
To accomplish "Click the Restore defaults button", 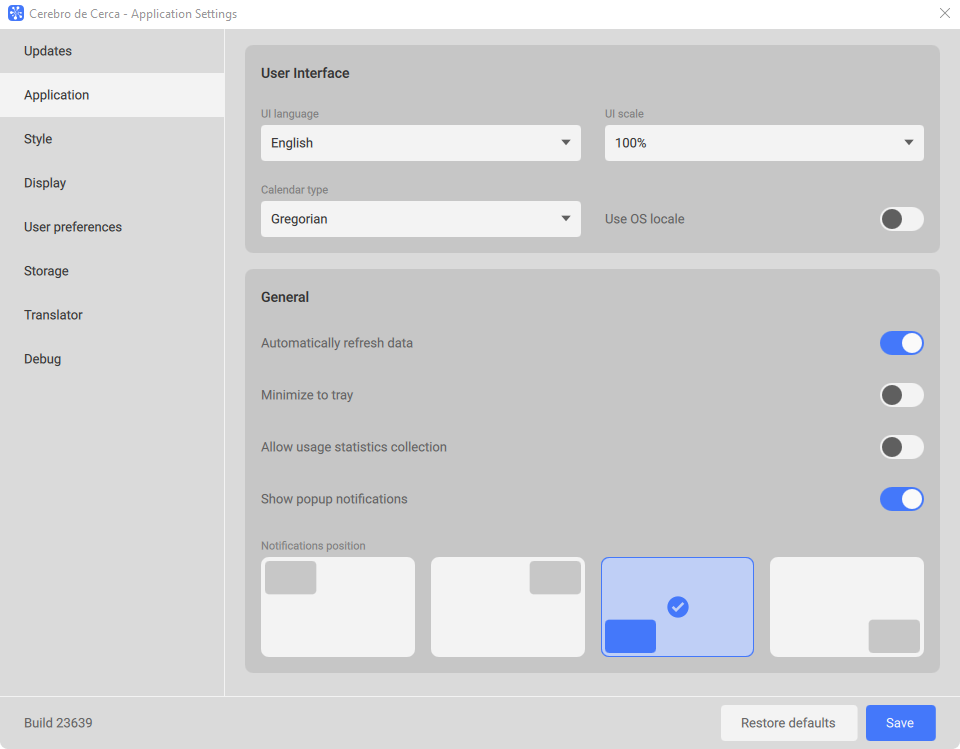I will pos(789,722).
